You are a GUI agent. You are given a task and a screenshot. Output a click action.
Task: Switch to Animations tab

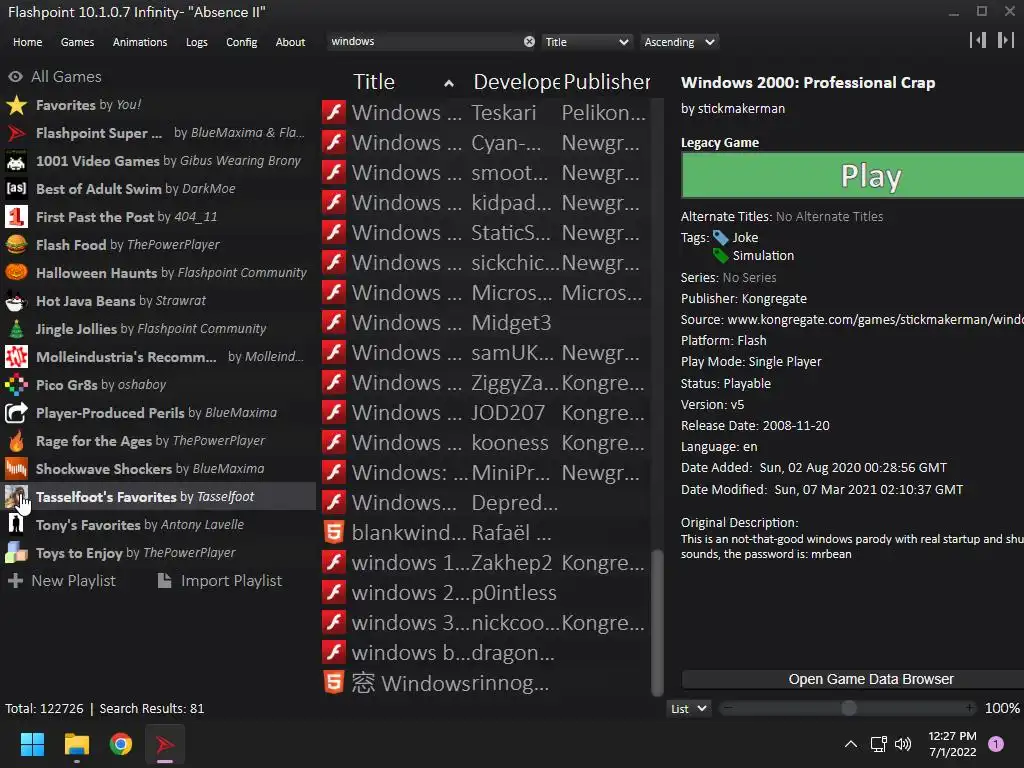click(x=140, y=42)
